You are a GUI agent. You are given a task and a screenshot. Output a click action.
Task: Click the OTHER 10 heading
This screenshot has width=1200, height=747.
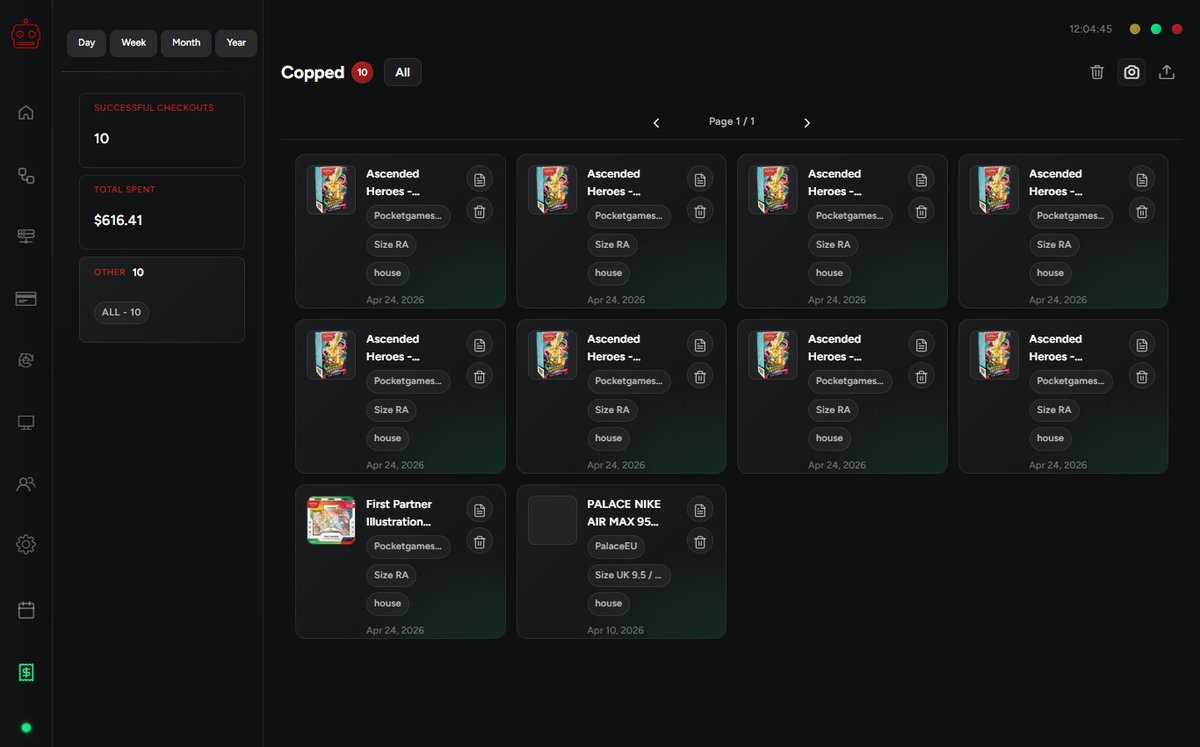(119, 272)
